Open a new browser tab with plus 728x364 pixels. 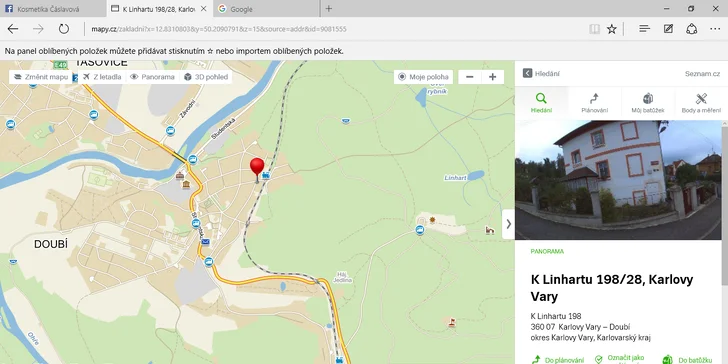329,8
